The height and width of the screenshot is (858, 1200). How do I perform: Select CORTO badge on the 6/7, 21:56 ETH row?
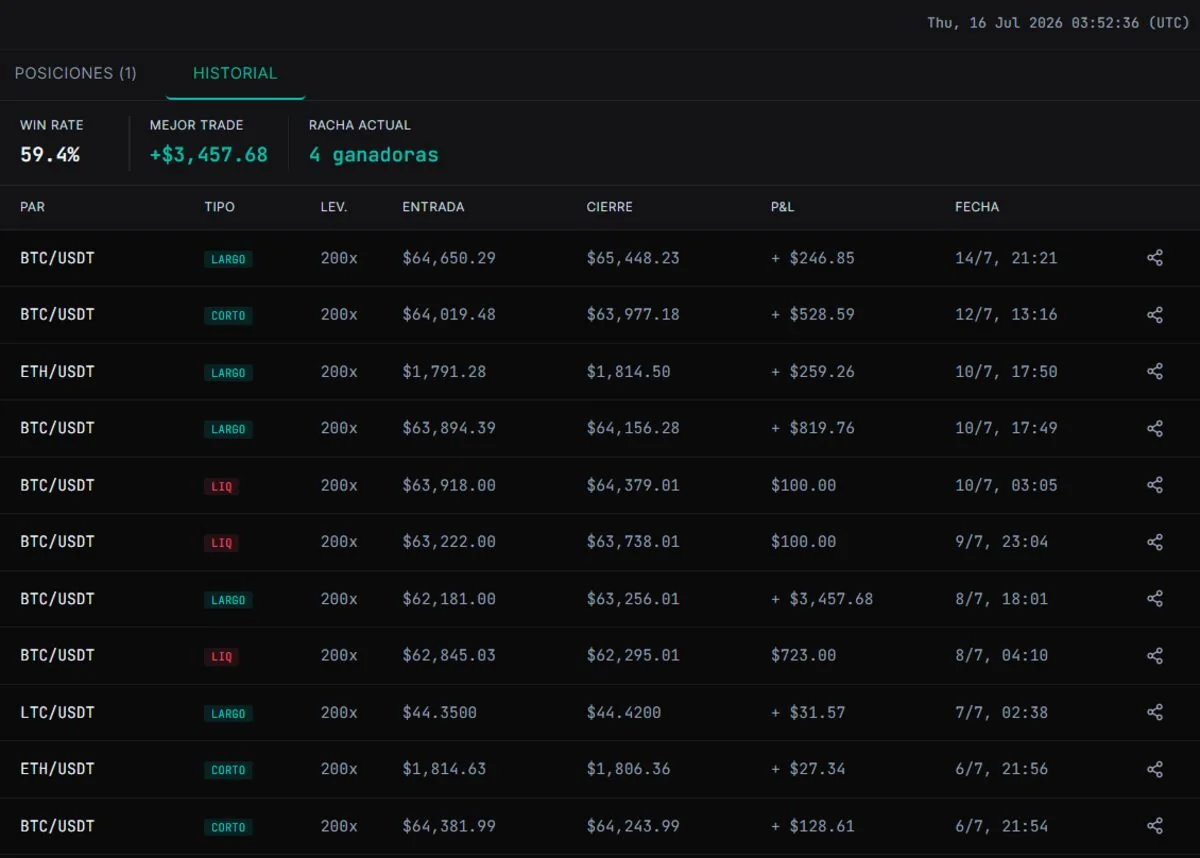point(228,770)
